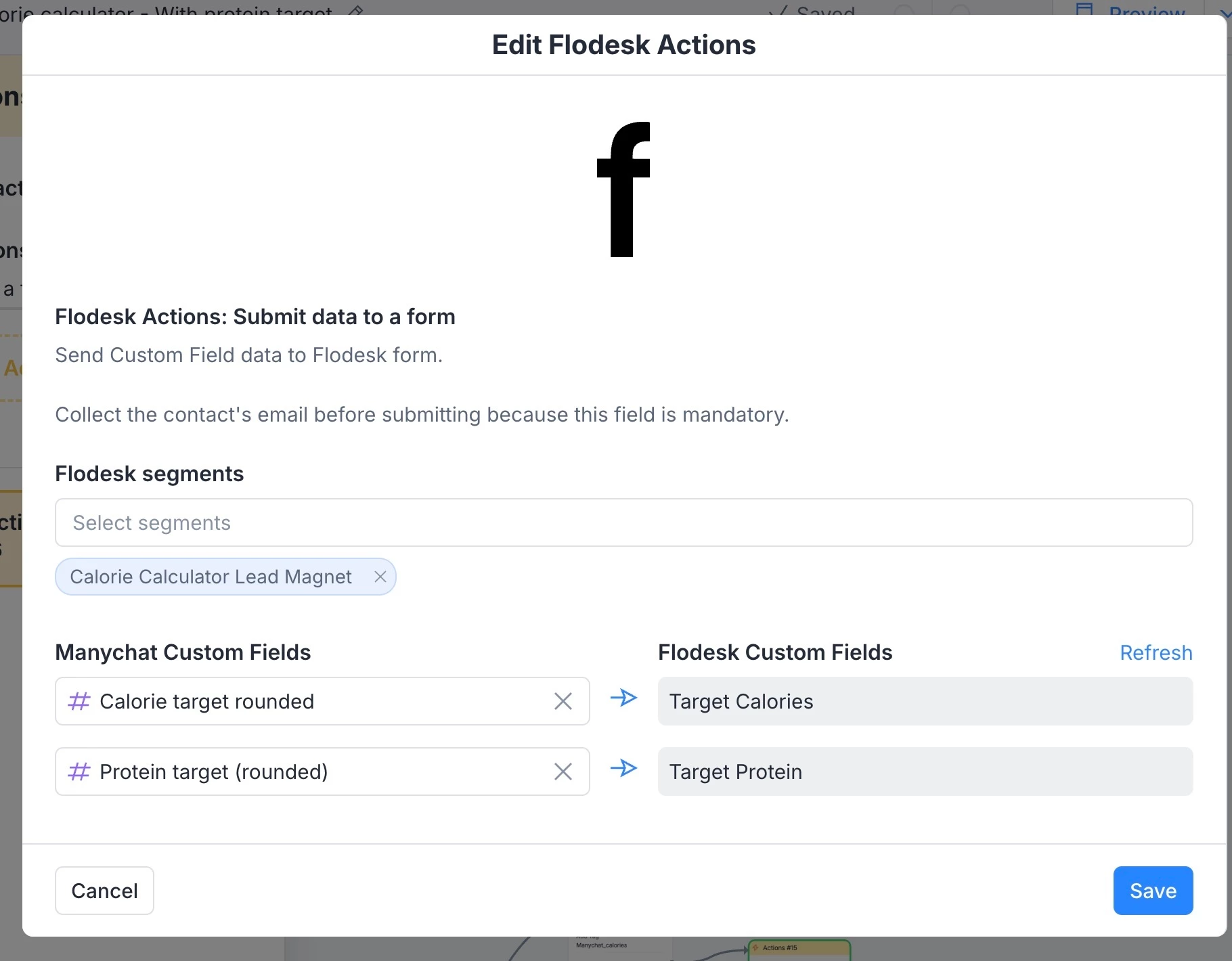1232x961 pixels.
Task: Click the rename pencil icon near the flow title
Action: pos(356,9)
